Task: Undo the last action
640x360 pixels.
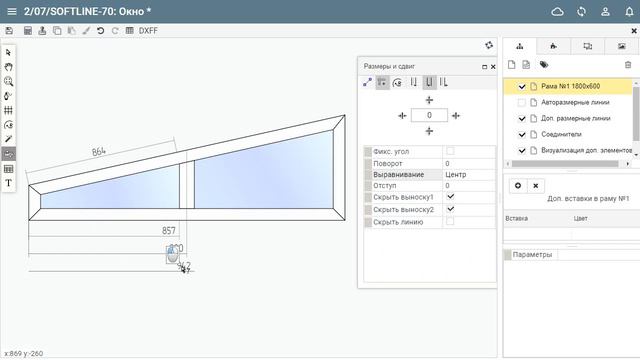Action: click(100, 31)
